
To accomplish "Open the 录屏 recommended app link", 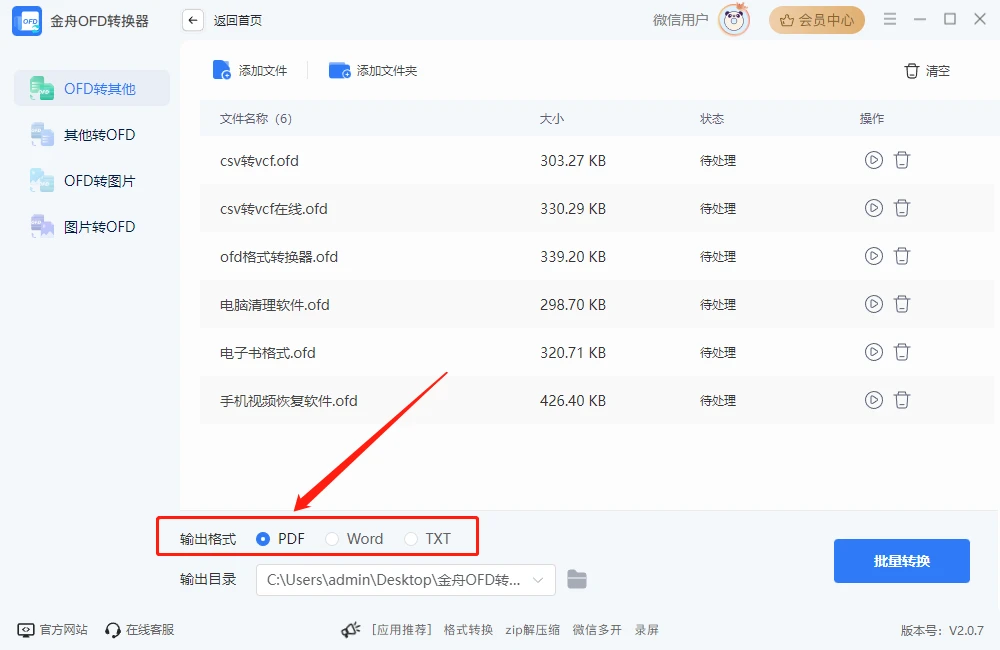I will click(647, 630).
